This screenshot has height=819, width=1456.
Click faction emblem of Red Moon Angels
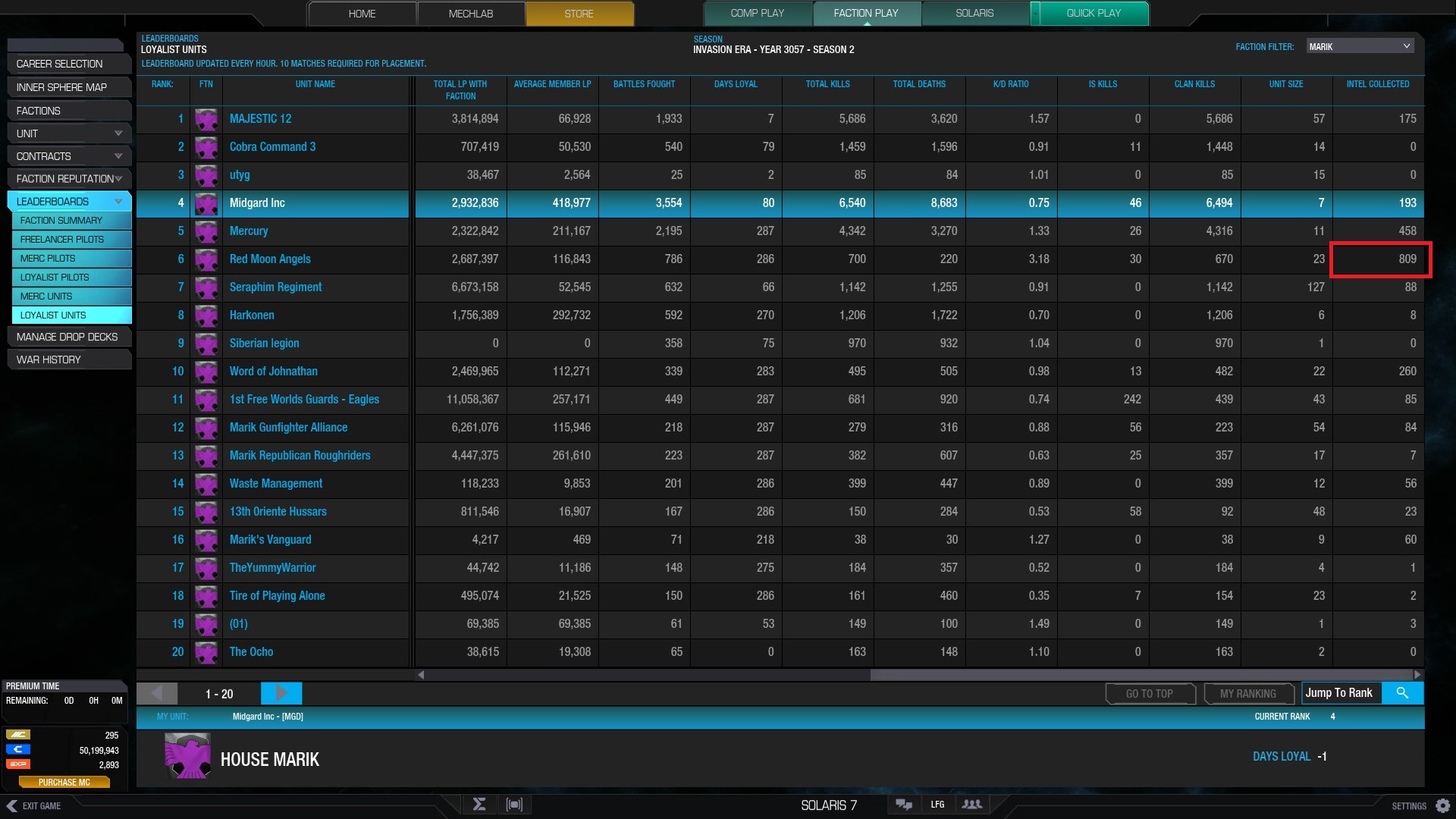tap(206, 259)
